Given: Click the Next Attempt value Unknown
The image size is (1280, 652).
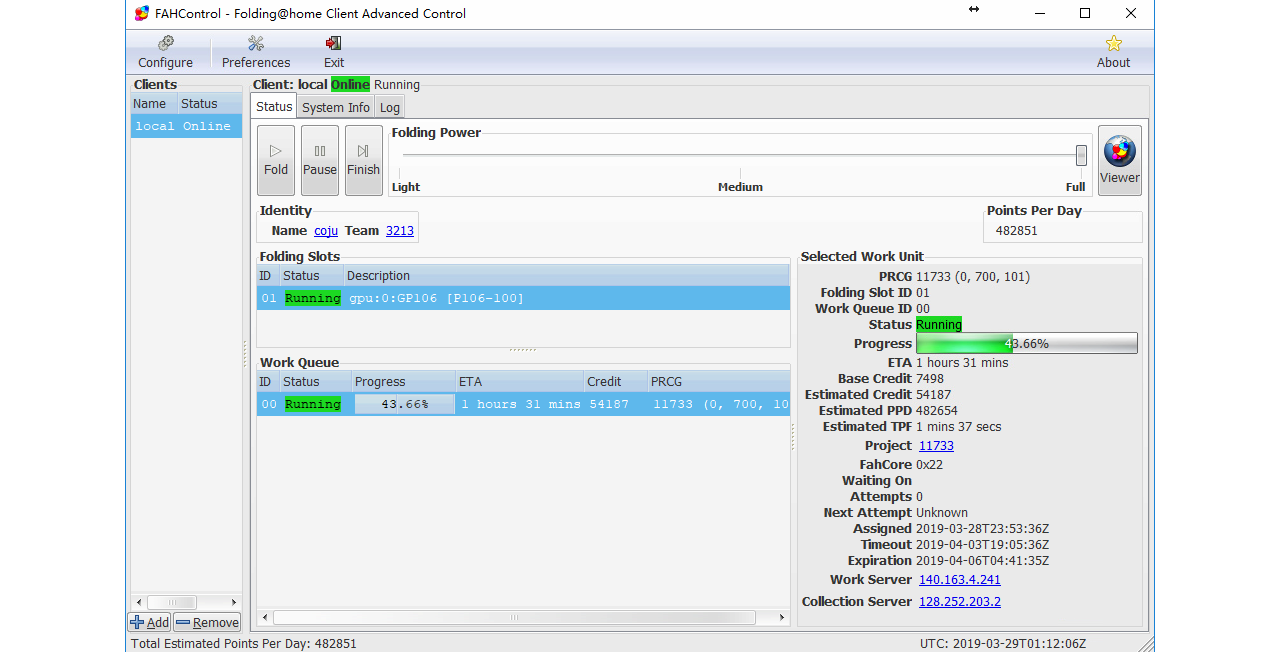Looking at the screenshot, I should pos(942,513).
